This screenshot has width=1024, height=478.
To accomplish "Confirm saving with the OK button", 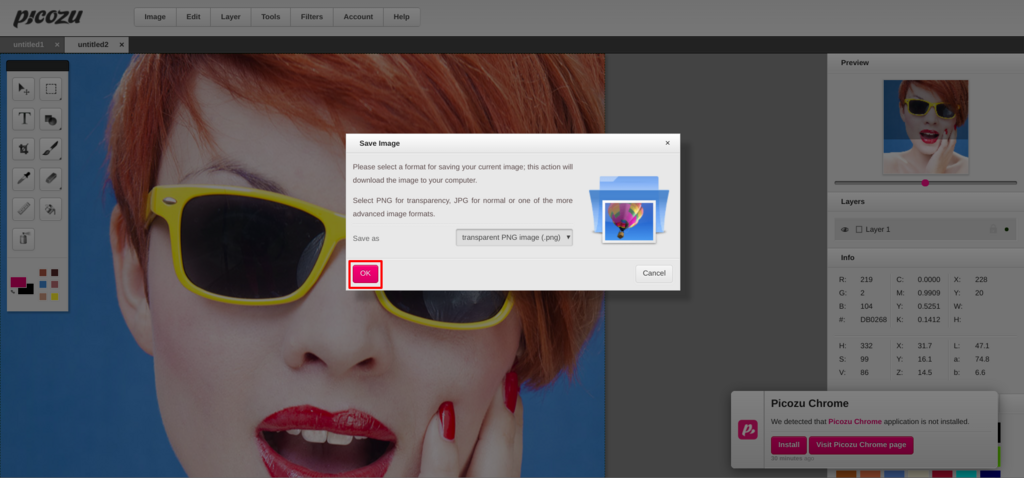I will [365, 274].
